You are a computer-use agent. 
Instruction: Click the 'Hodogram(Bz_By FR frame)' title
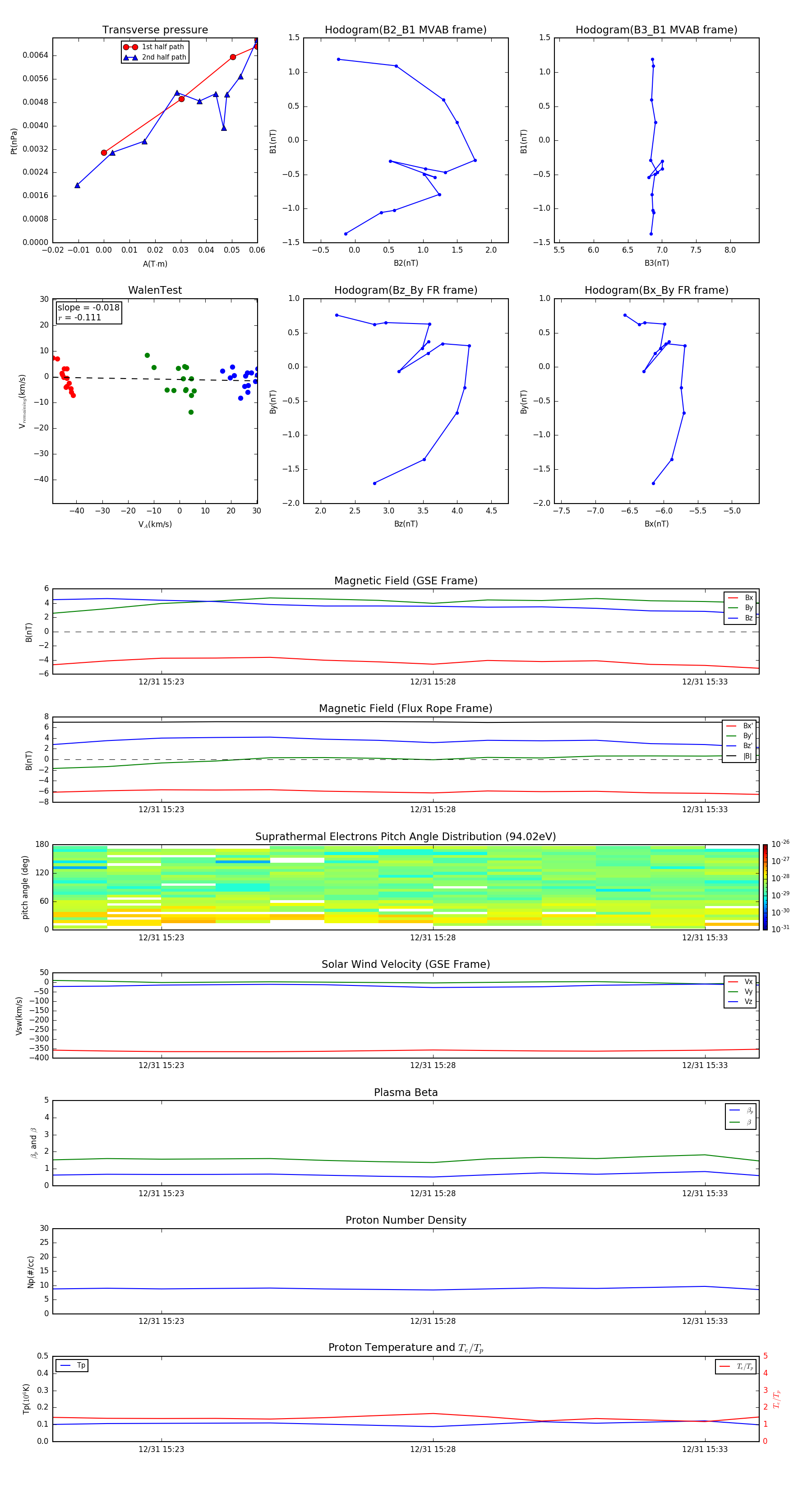coord(406,290)
